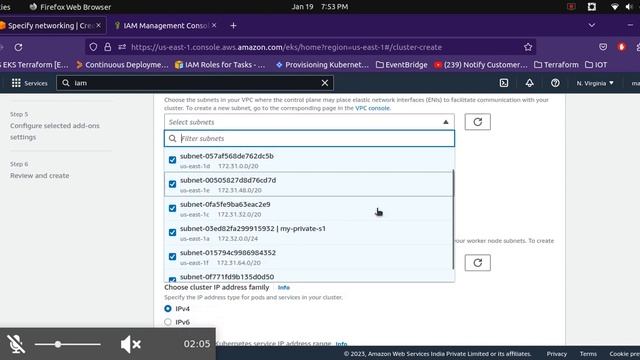Click the shield tracking protection icon
640x360 pixels.
coord(93,47)
